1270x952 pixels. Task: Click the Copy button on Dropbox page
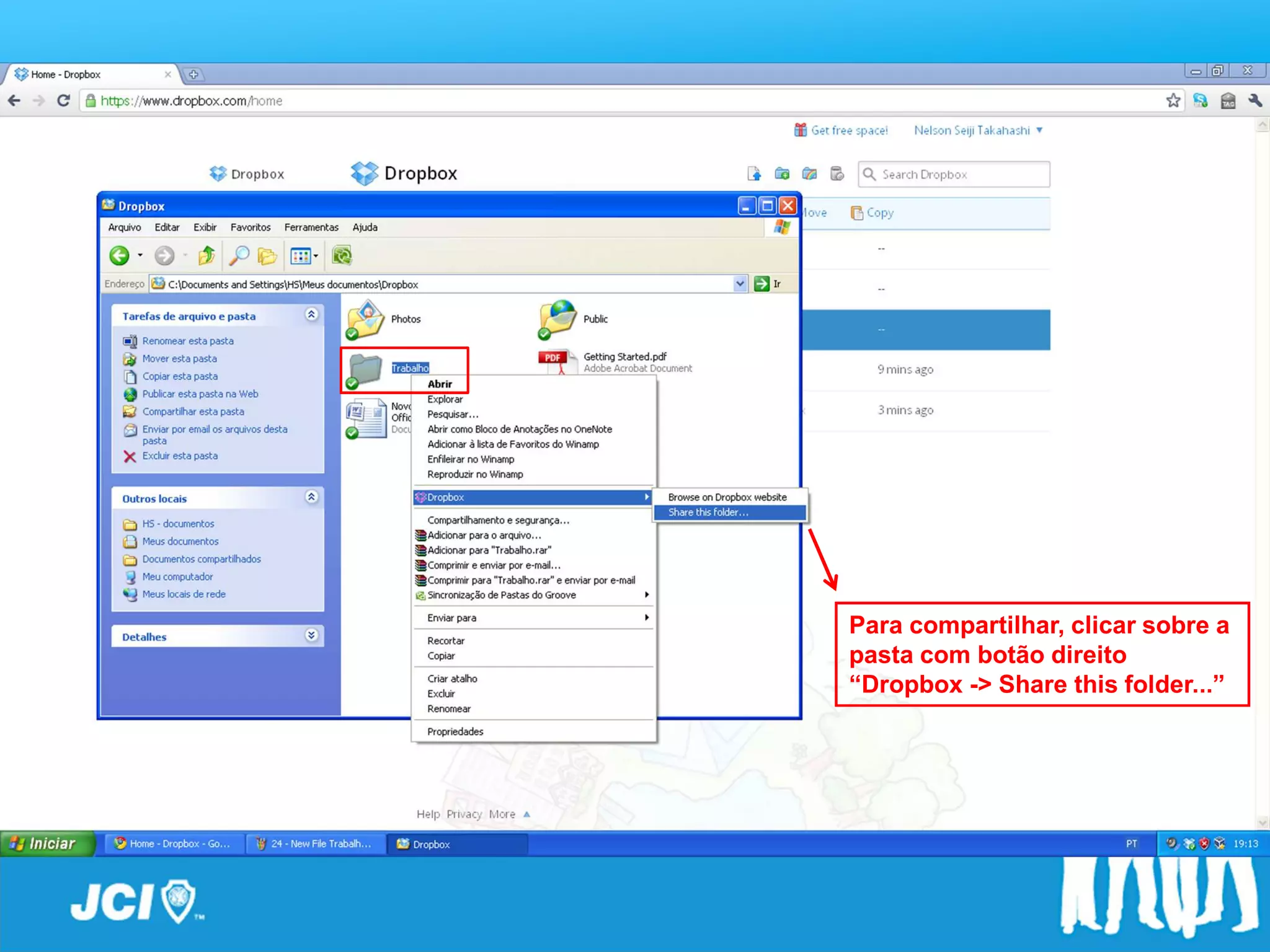point(873,213)
